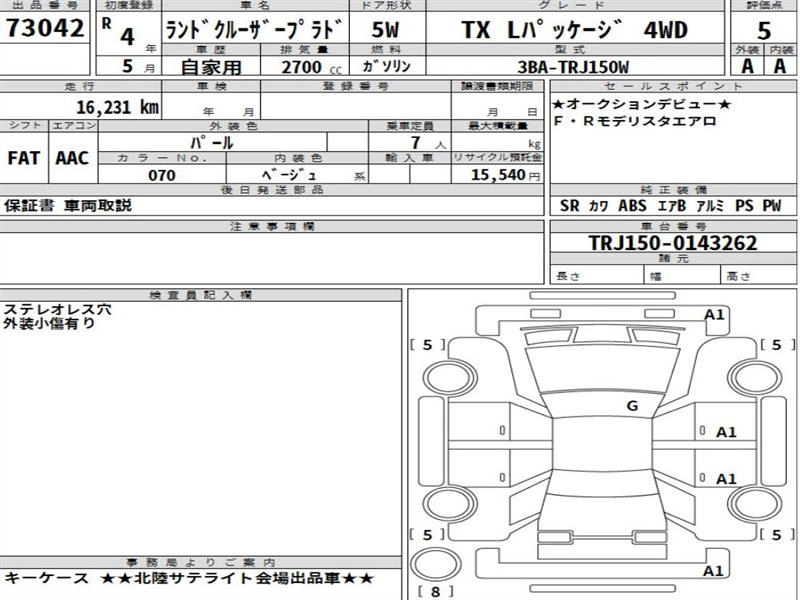Click the seating capacity 7 人
800x600 pixels.
click(428, 143)
